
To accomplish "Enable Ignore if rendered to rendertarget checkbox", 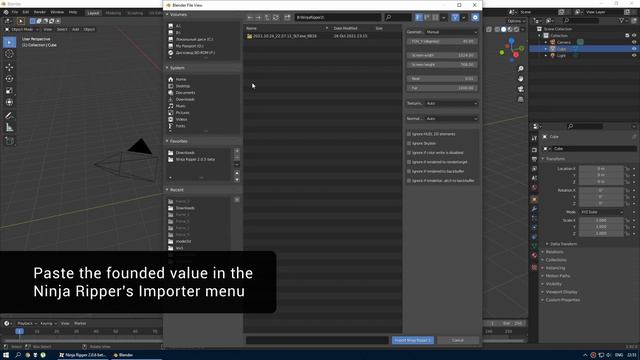I will point(409,162).
